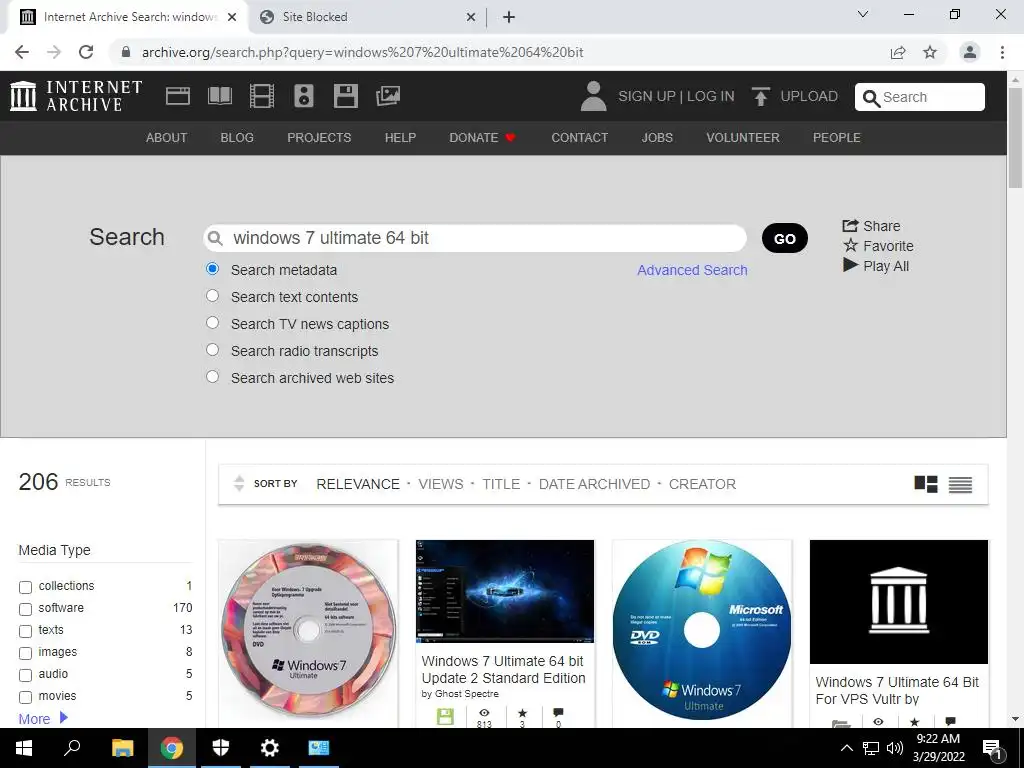Check the collections media type filter

tap(25, 587)
